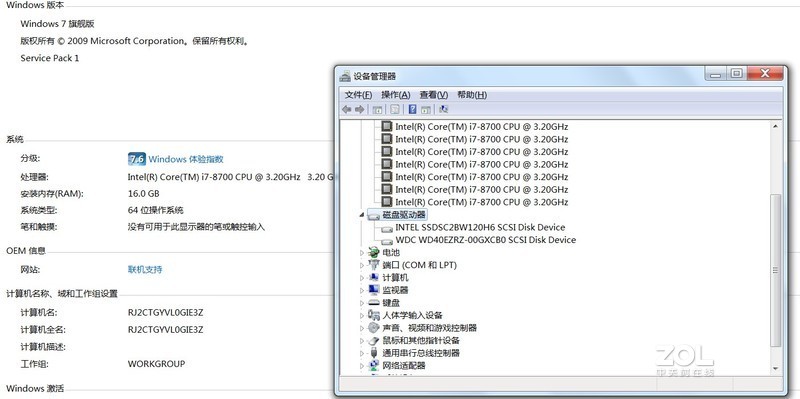800x399 pixels.
Task: Expand the 网络适配器 node
Action: (362, 366)
